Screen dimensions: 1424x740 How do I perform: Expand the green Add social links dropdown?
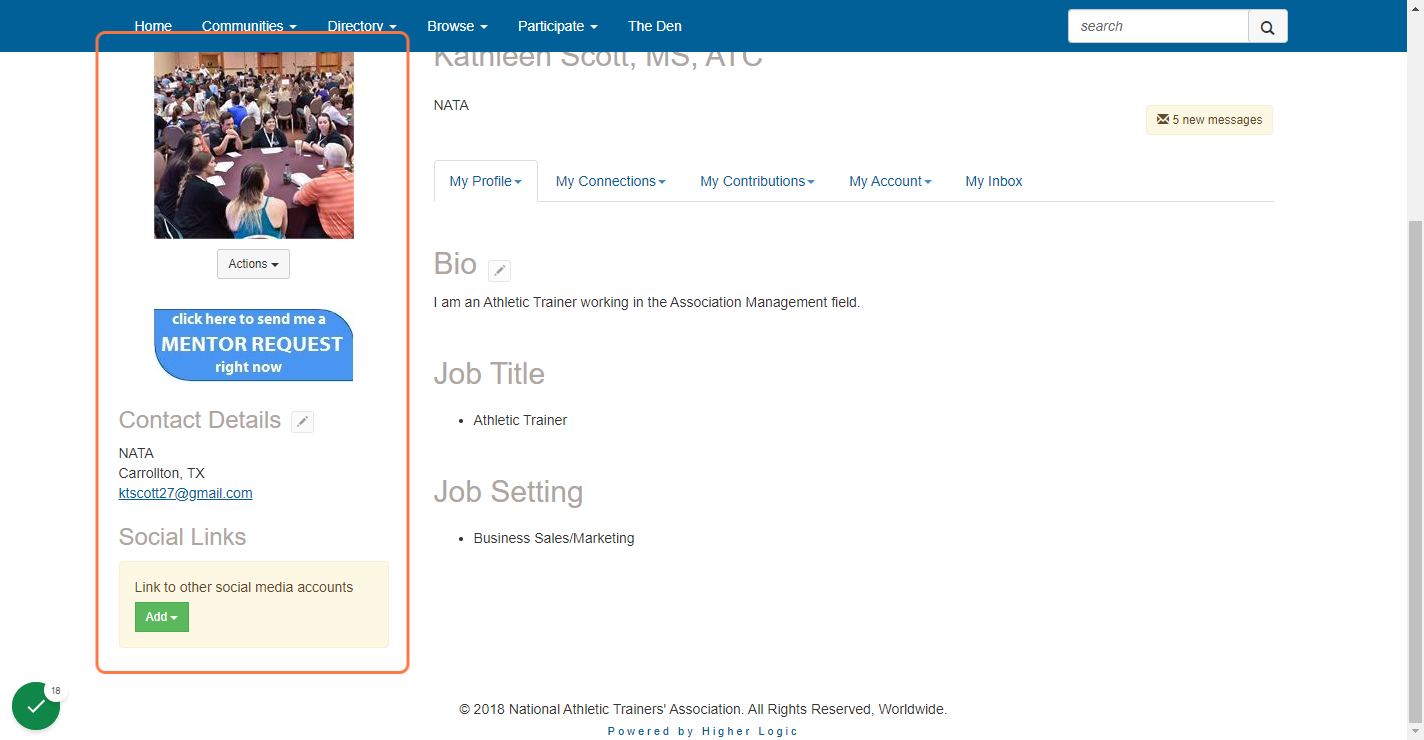coord(161,617)
